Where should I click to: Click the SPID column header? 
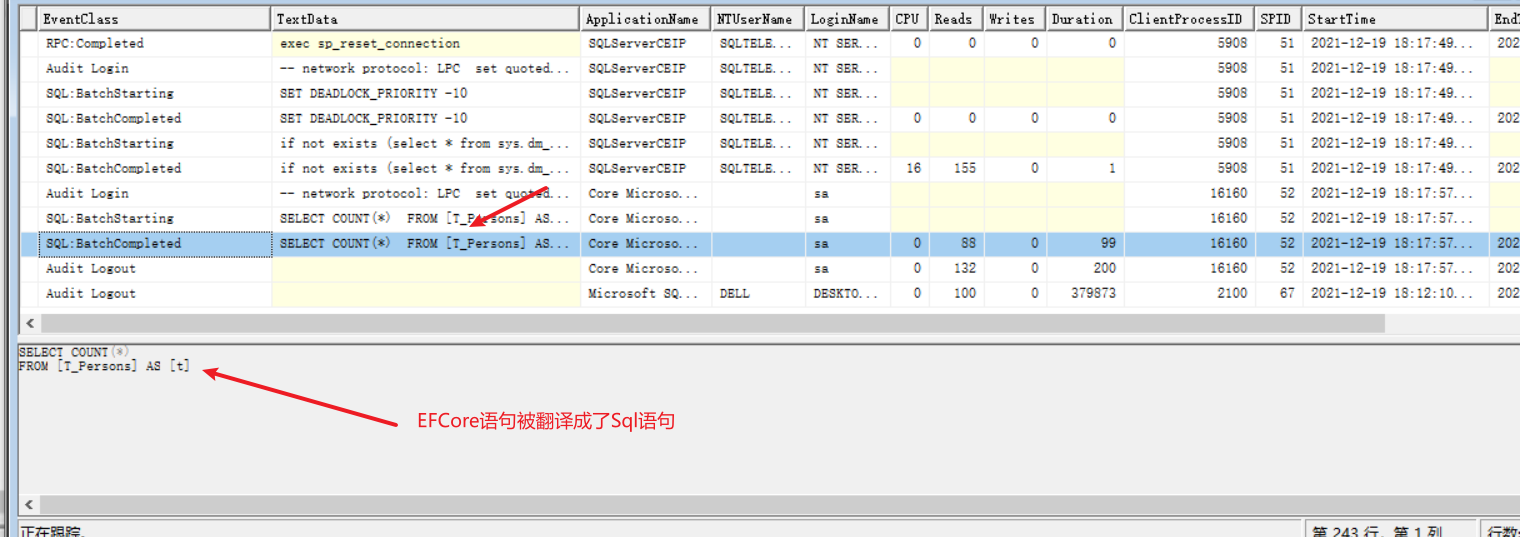[1278, 19]
